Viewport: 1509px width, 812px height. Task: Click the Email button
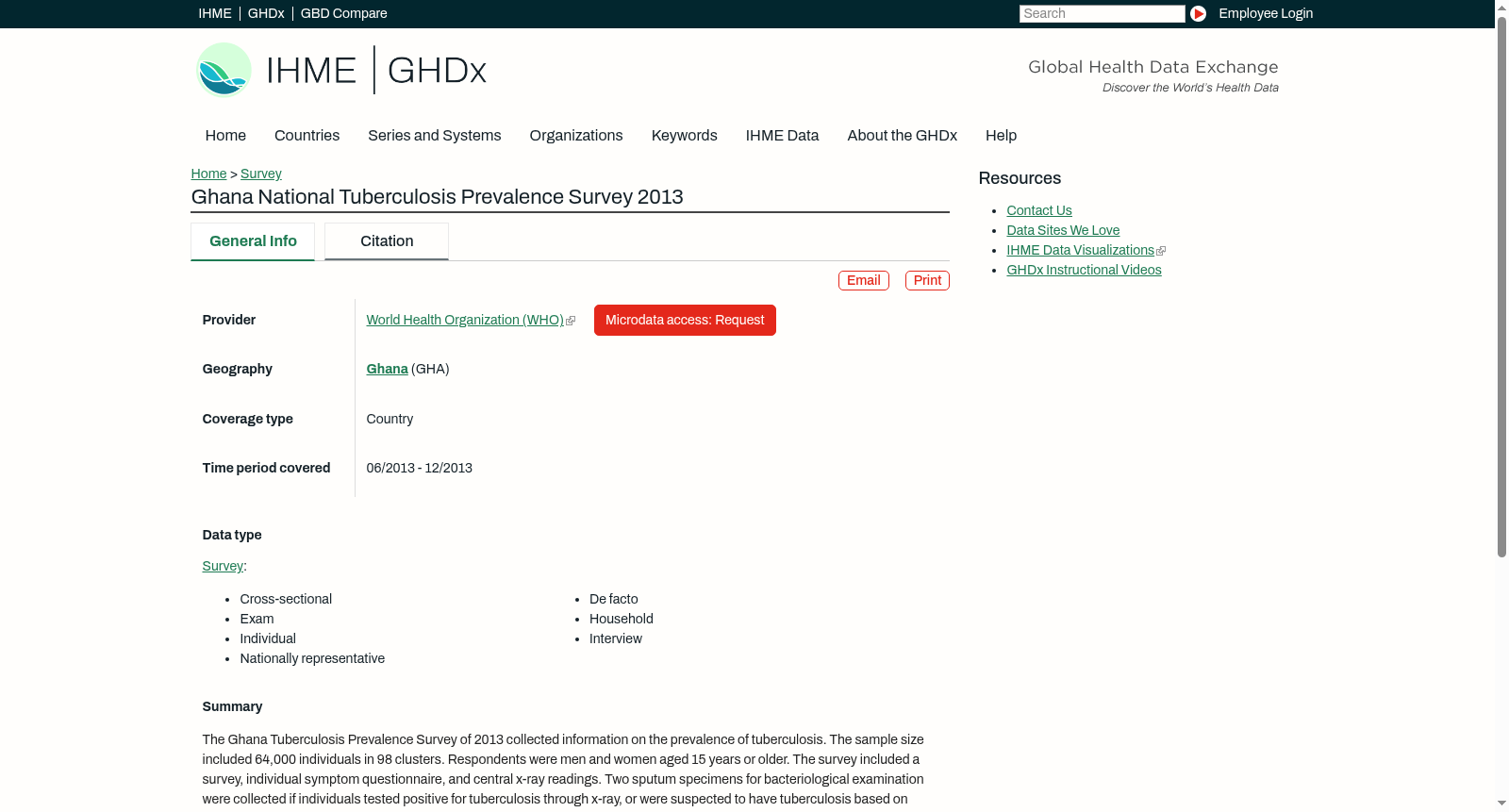pos(864,280)
